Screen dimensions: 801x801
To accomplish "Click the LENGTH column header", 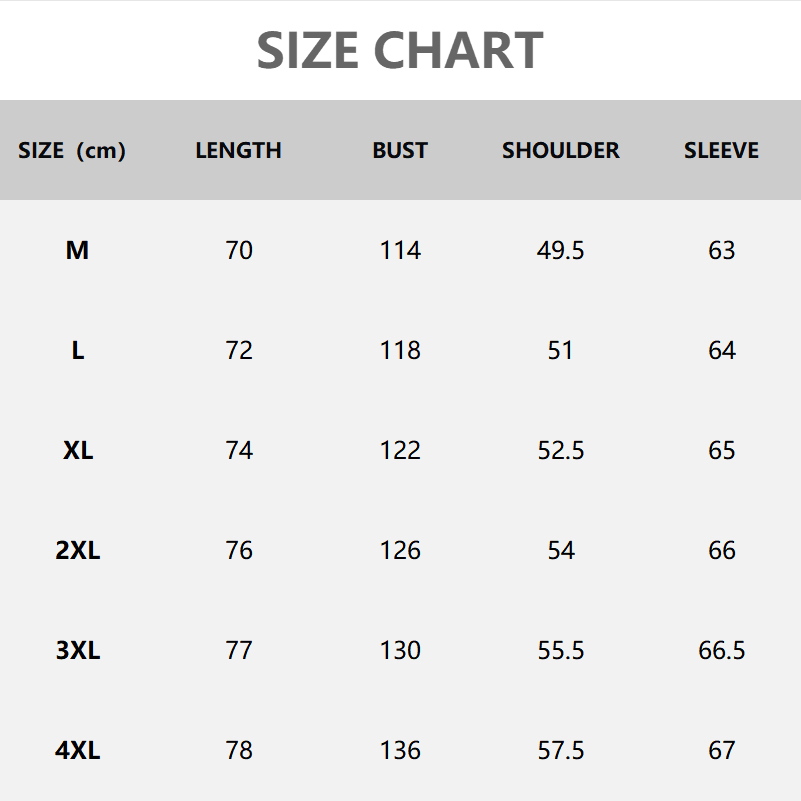I will click(238, 151).
